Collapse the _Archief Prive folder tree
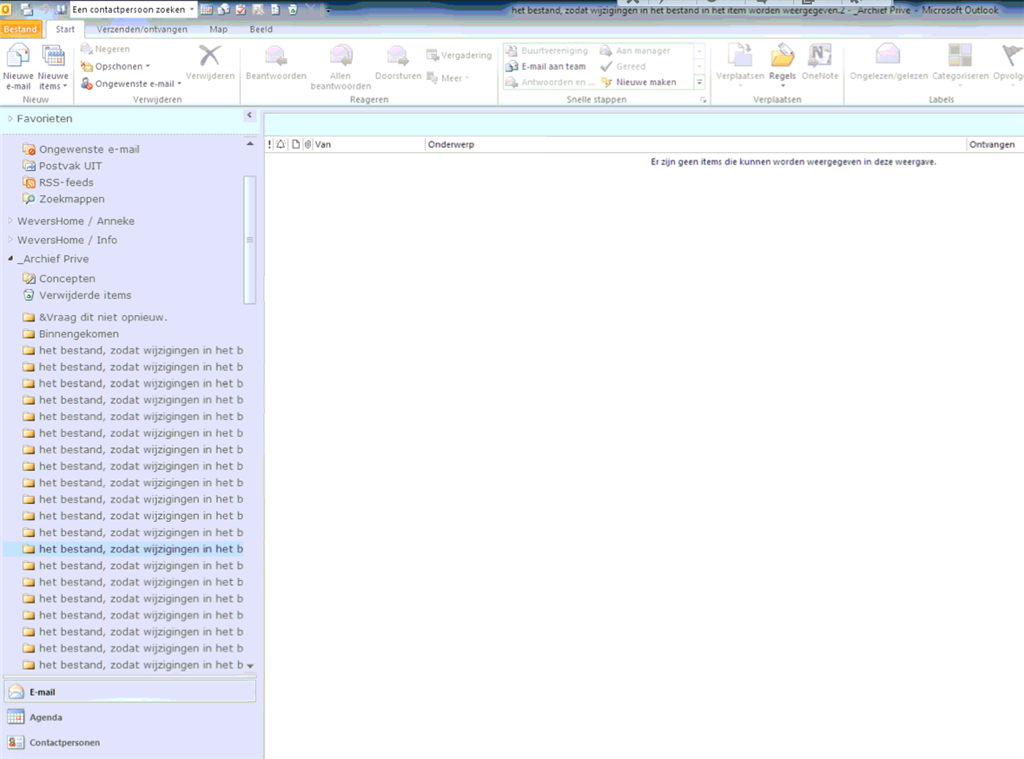The image size is (1024, 759). click(10, 259)
